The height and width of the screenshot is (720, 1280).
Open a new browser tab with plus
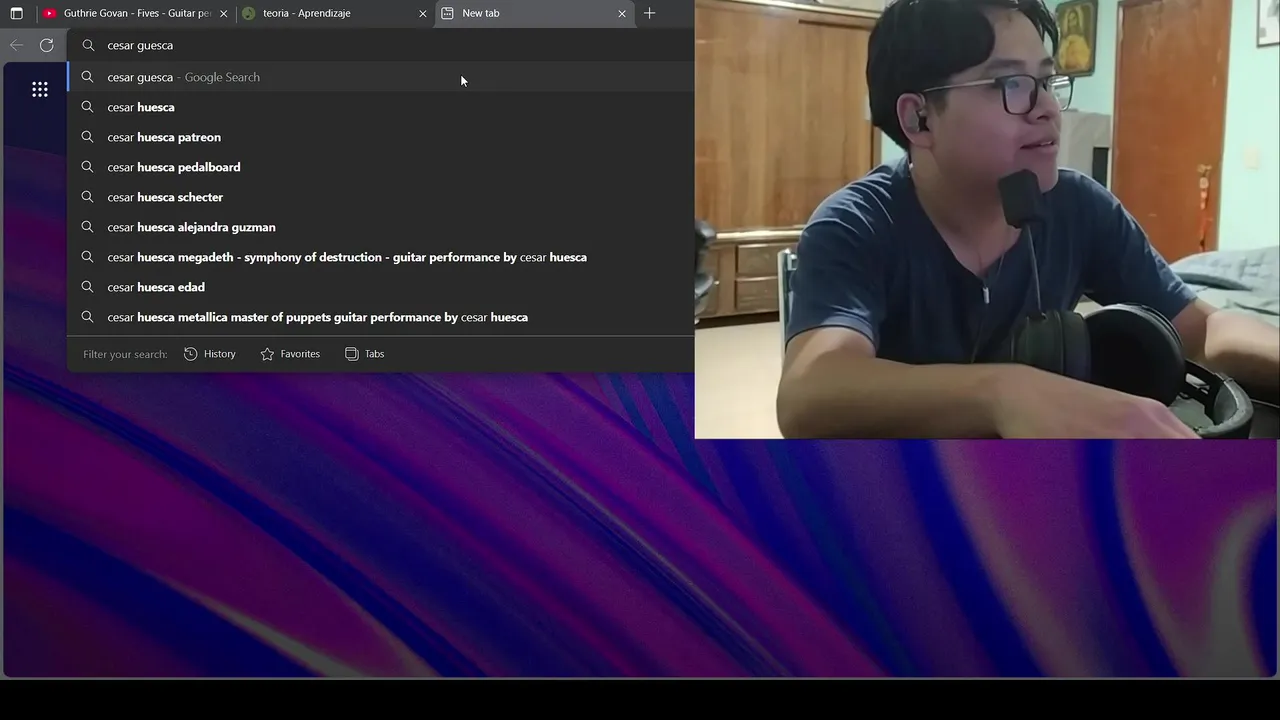pos(649,13)
